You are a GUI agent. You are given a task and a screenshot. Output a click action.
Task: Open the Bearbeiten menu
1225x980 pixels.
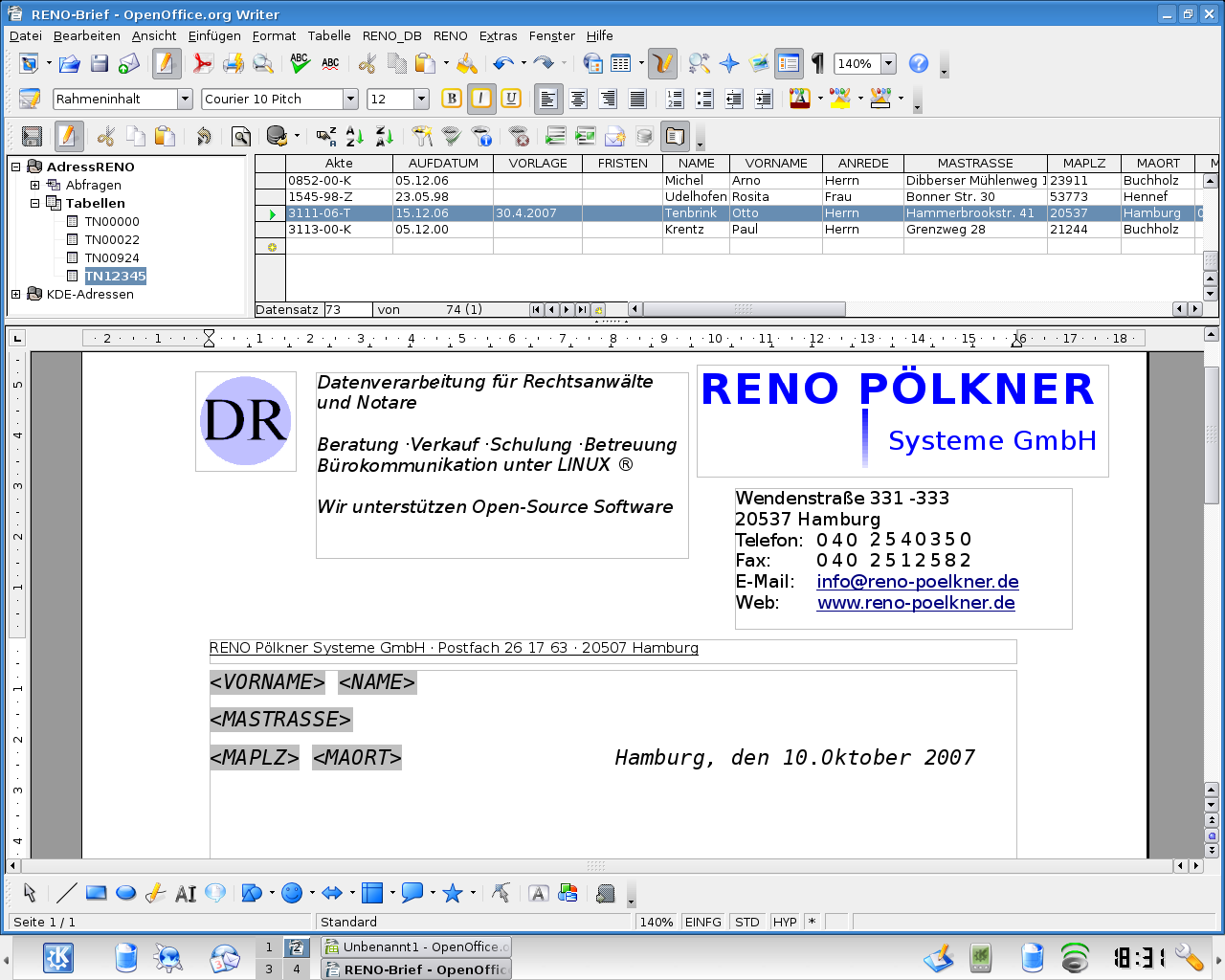[x=87, y=35]
